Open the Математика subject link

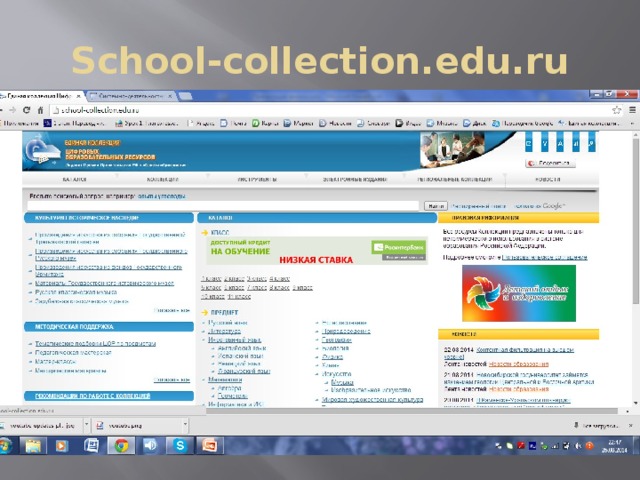225,380
